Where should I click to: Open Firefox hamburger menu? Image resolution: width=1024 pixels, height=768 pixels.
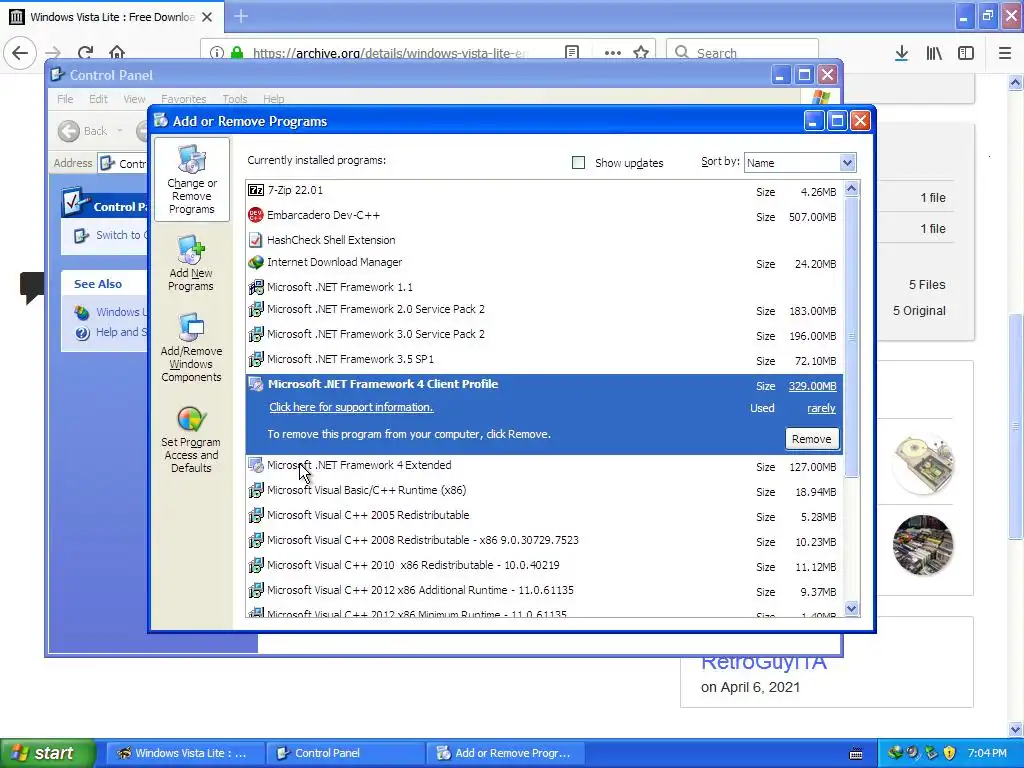coord(1005,53)
